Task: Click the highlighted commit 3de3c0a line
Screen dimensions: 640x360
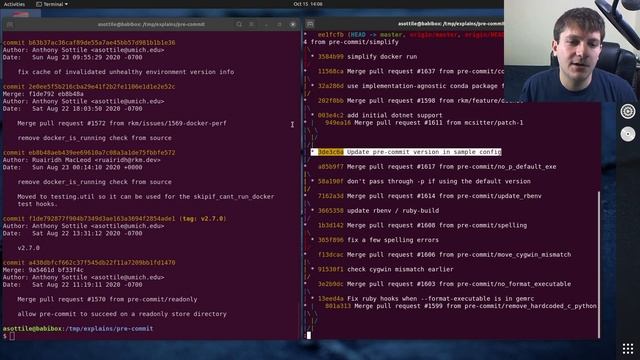Action: (x=406, y=152)
